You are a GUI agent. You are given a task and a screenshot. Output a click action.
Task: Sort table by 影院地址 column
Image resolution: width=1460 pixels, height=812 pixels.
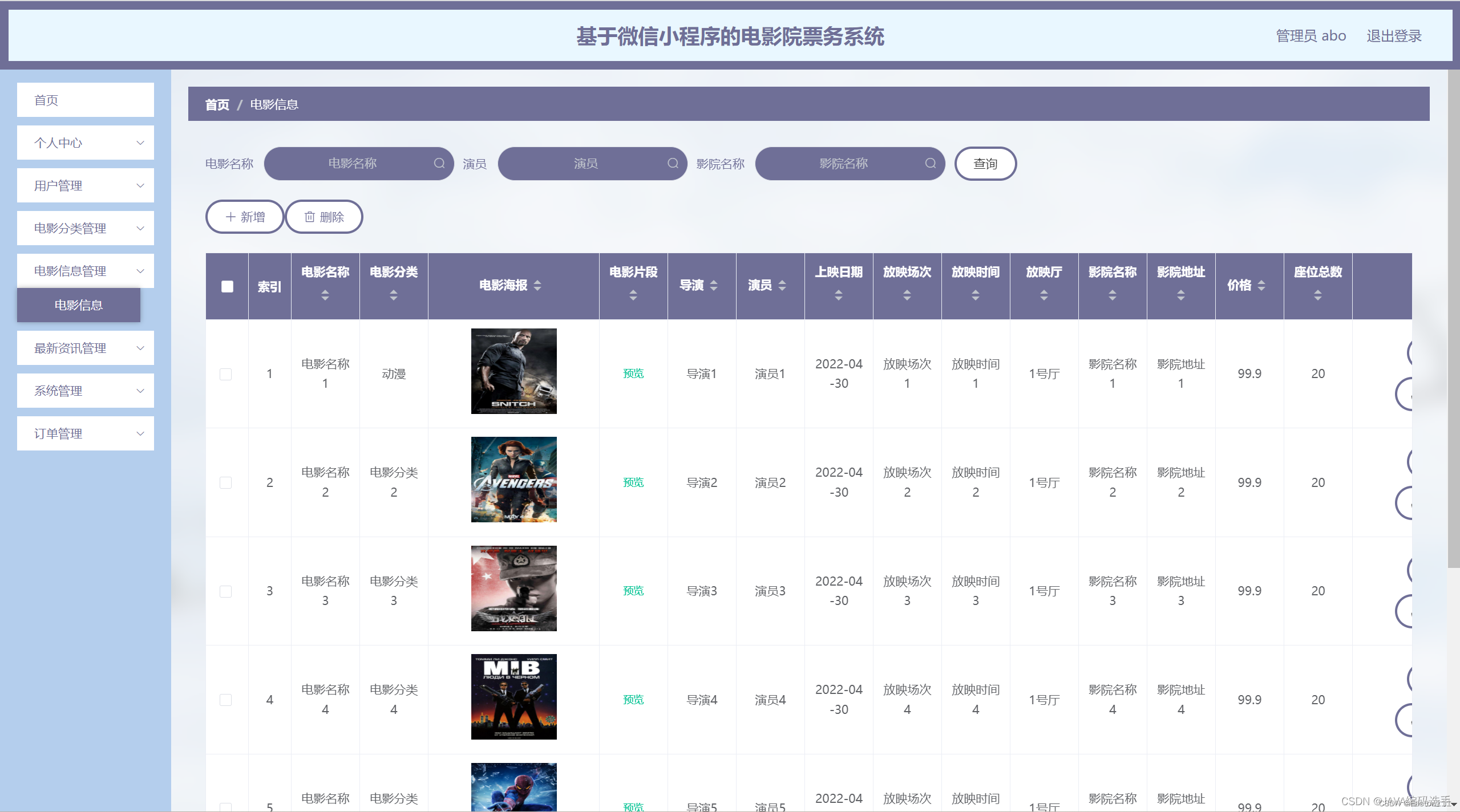pyautogui.click(x=1181, y=295)
